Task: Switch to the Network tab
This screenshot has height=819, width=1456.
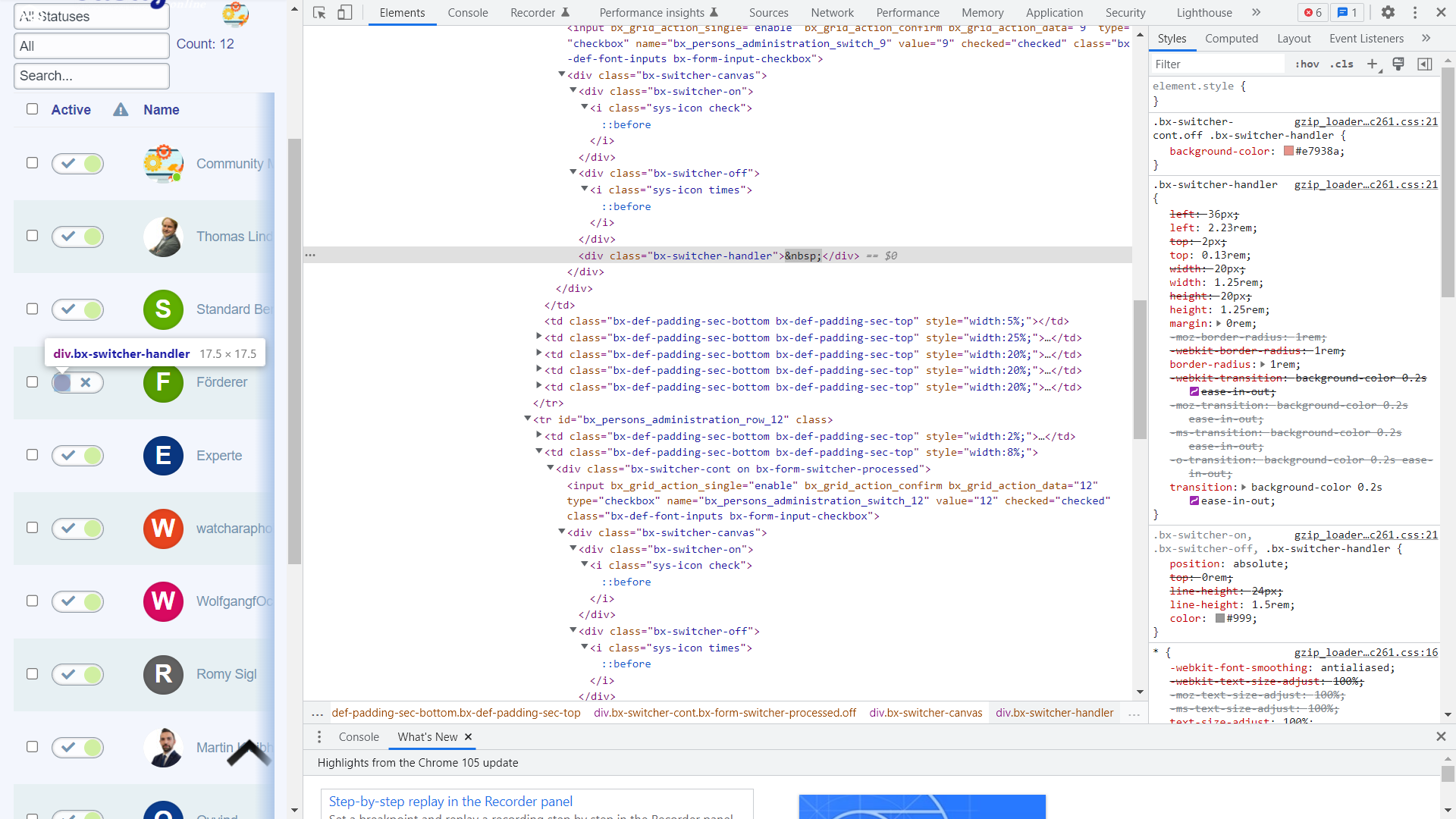Action: coord(832,13)
